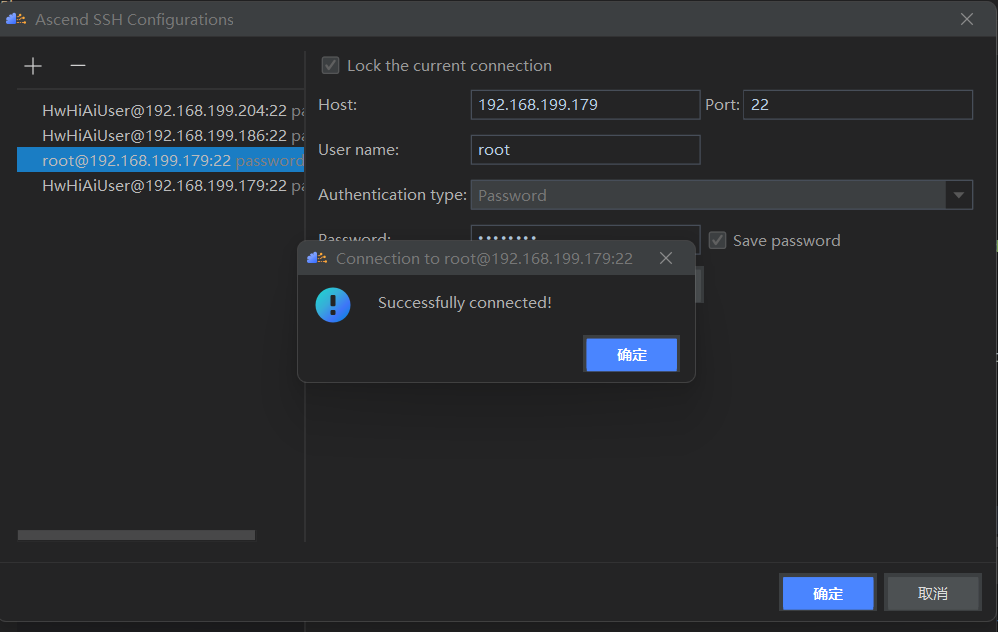Focus the Password field with dots
Viewport: 998px width, 632px height.
coord(585,234)
